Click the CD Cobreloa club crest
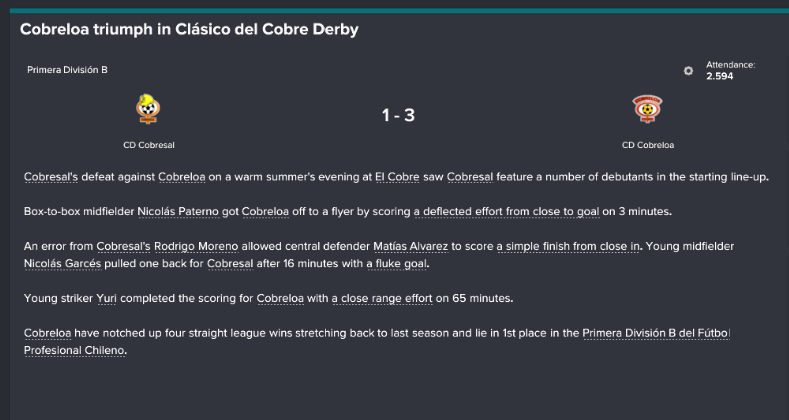This screenshot has height=420, width=789. (648, 109)
